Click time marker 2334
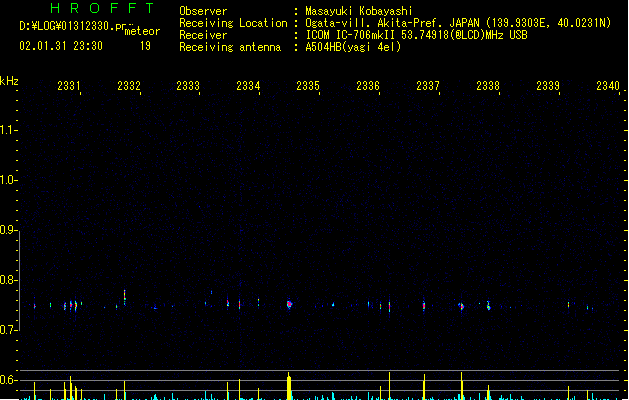Viewport: 629px width, 400px height. click(x=248, y=85)
